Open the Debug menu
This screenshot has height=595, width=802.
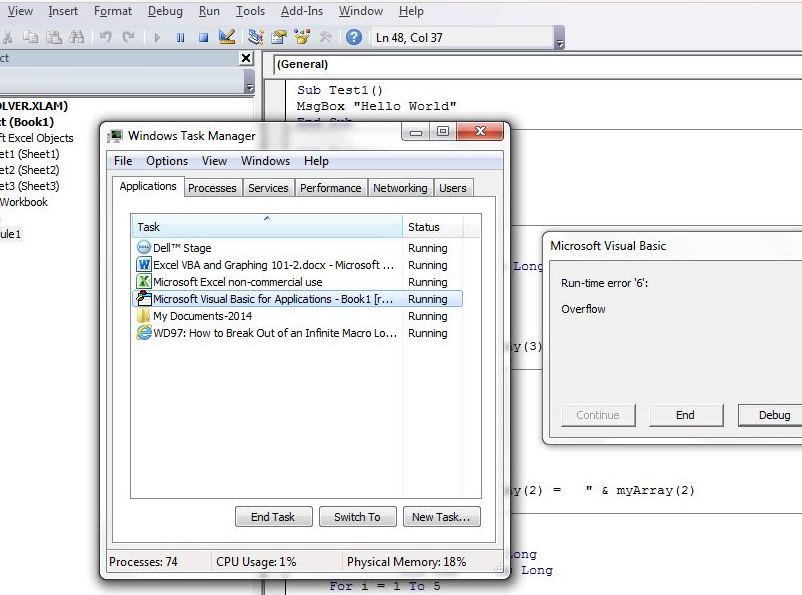pyautogui.click(x=165, y=11)
